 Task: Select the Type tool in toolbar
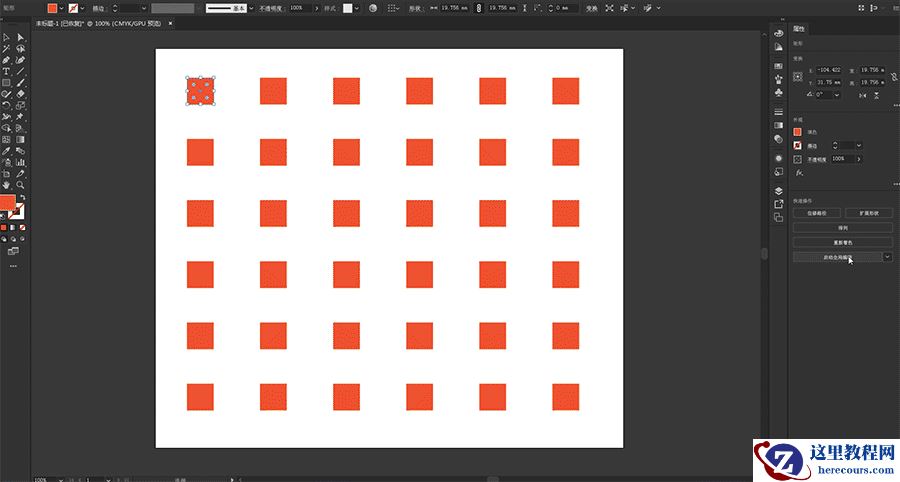[x=6, y=71]
